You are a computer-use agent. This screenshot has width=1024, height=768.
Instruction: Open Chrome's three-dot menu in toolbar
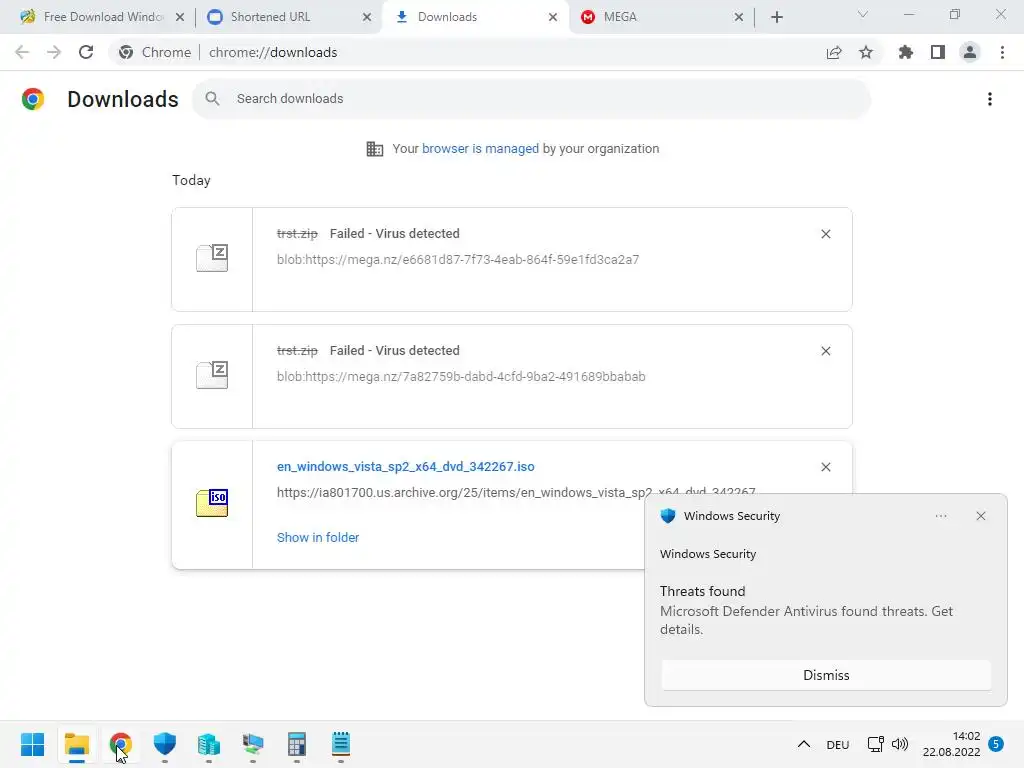[x=1002, y=52]
